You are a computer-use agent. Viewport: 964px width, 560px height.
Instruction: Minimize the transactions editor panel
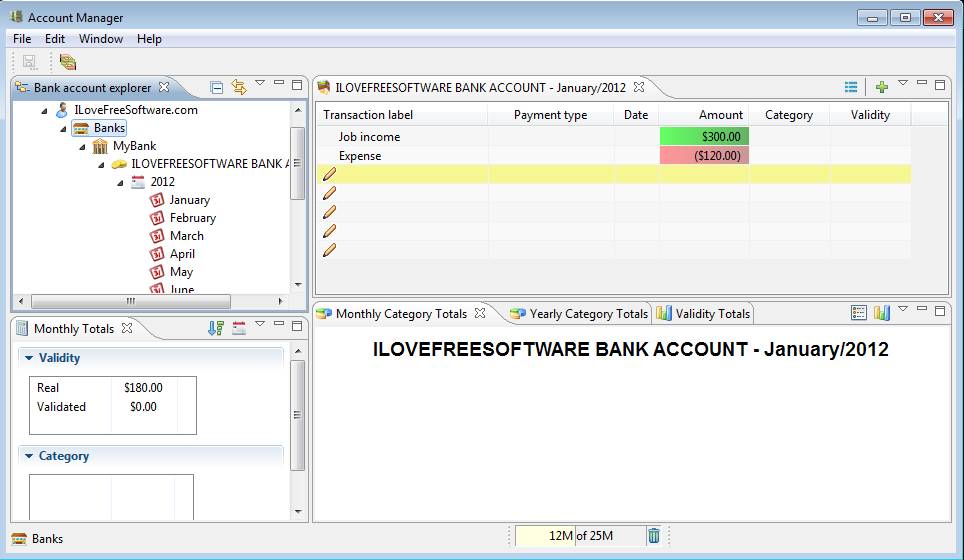922,82
